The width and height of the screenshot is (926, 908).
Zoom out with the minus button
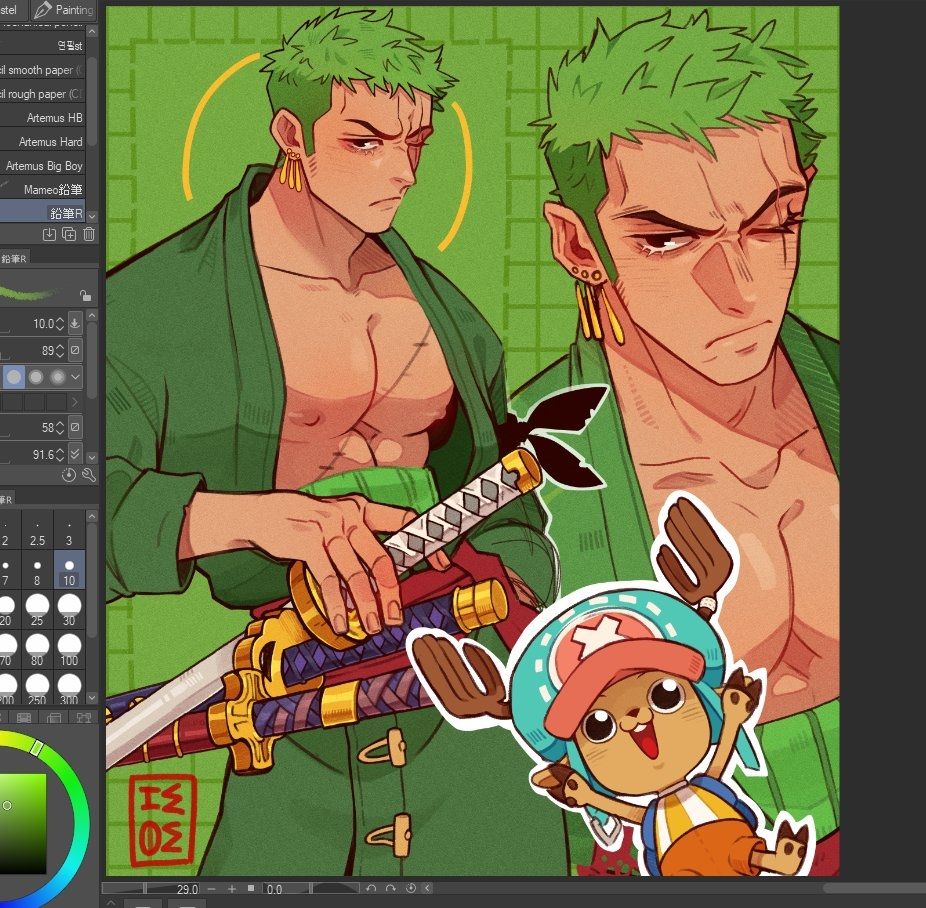212,889
